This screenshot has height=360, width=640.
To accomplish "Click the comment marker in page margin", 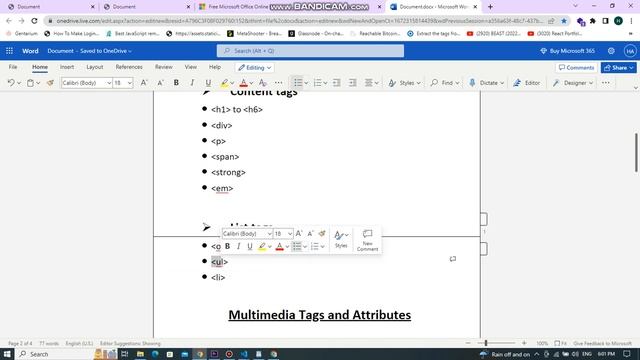I will [453, 259].
